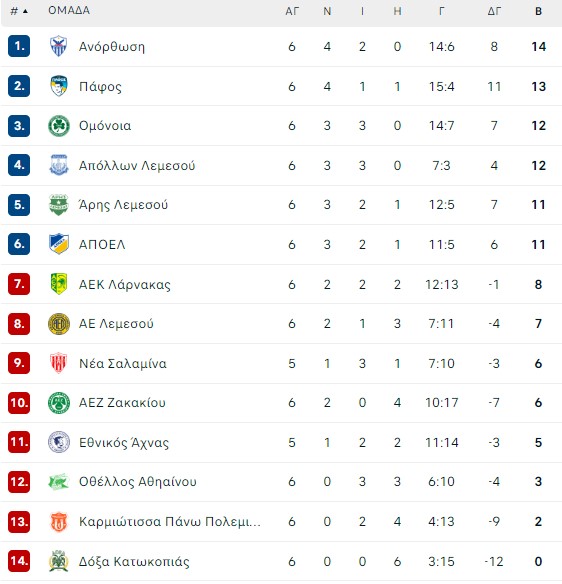Click the ΑΕΚ Λάρνακας yellow-green crest

pyautogui.click(x=58, y=284)
